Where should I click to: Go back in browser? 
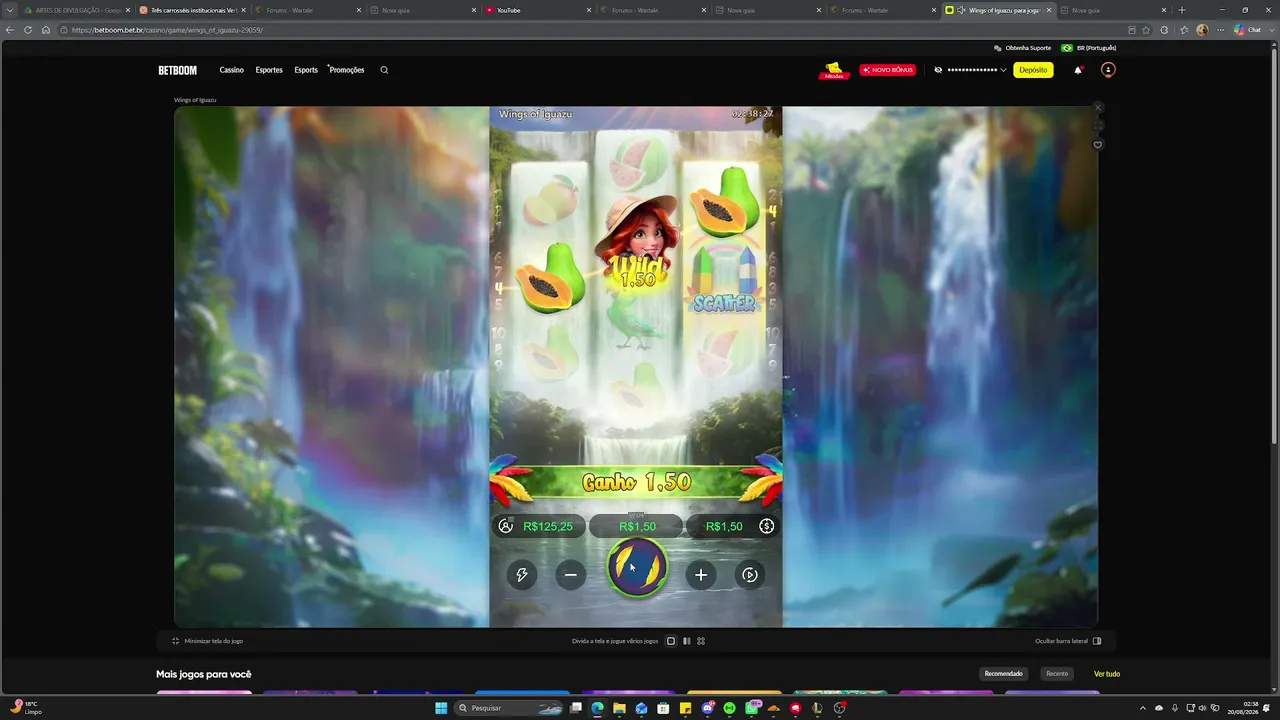[11, 30]
